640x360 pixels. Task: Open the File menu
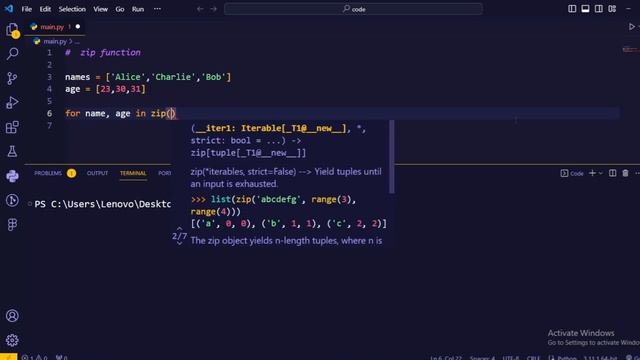click(x=27, y=9)
